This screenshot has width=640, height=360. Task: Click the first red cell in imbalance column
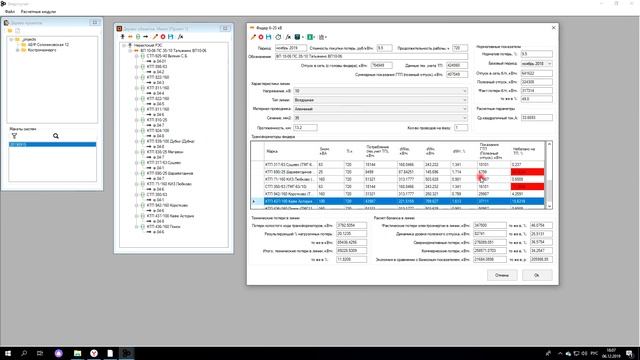tap(527, 172)
